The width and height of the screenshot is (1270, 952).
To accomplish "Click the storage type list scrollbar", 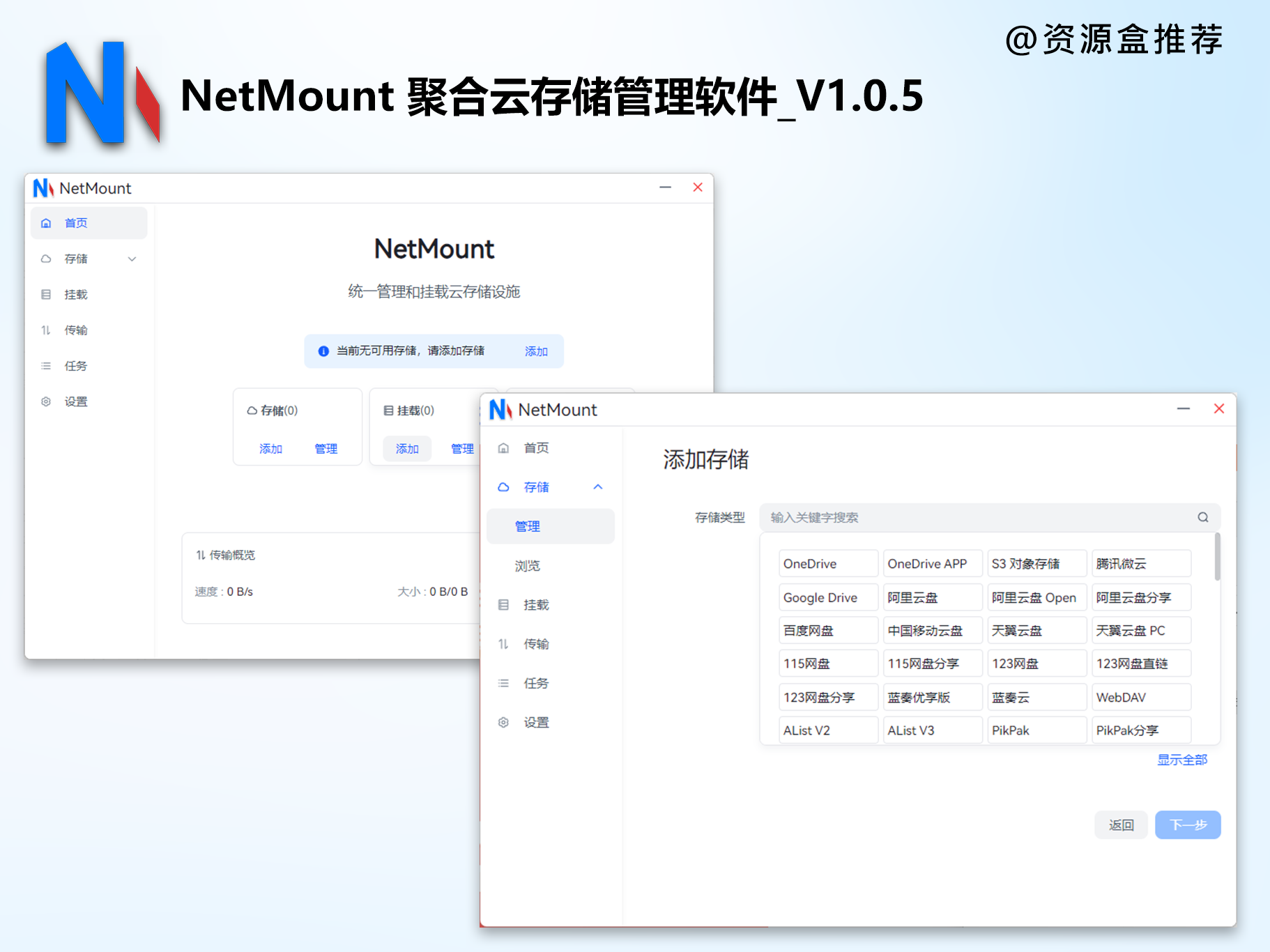I will point(1217,557).
